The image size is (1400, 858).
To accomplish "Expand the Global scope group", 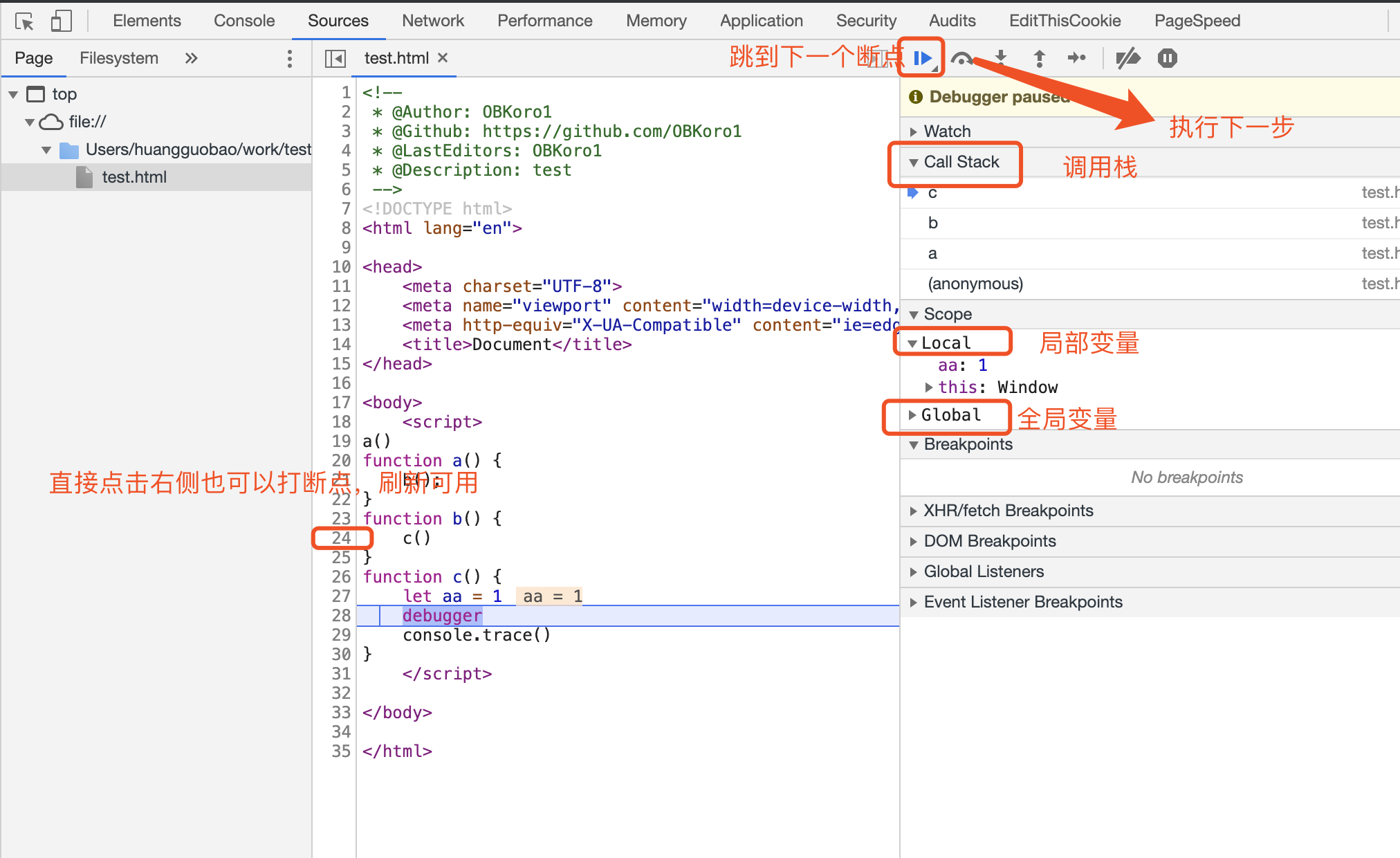I will click(x=912, y=415).
